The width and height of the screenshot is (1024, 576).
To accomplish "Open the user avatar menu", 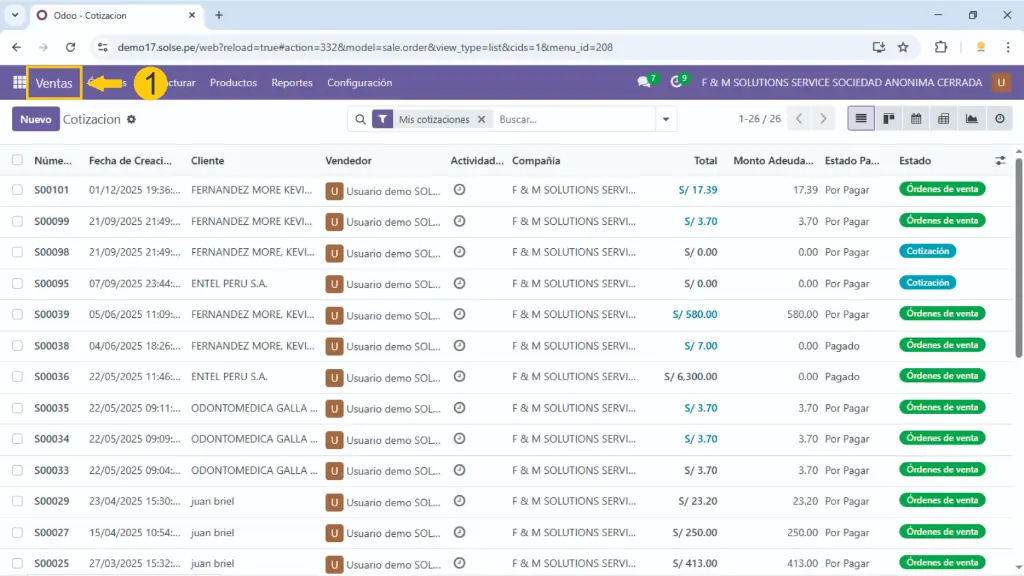I will (x=1001, y=83).
